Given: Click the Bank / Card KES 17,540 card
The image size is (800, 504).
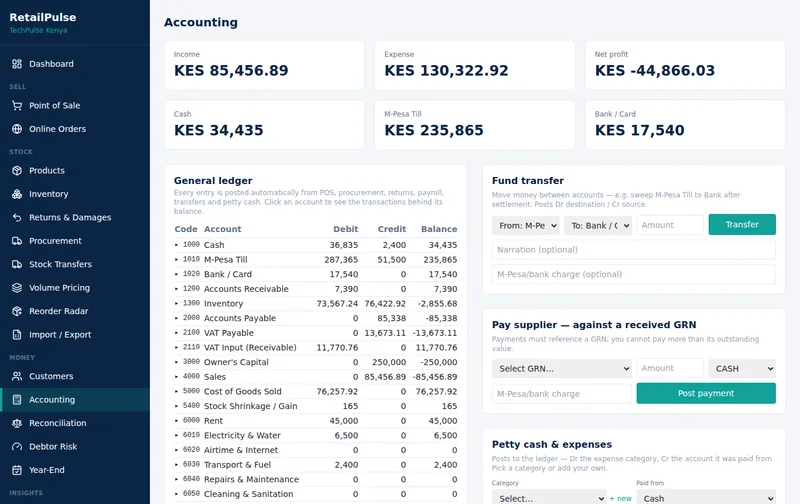Looking at the screenshot, I should 685,125.
